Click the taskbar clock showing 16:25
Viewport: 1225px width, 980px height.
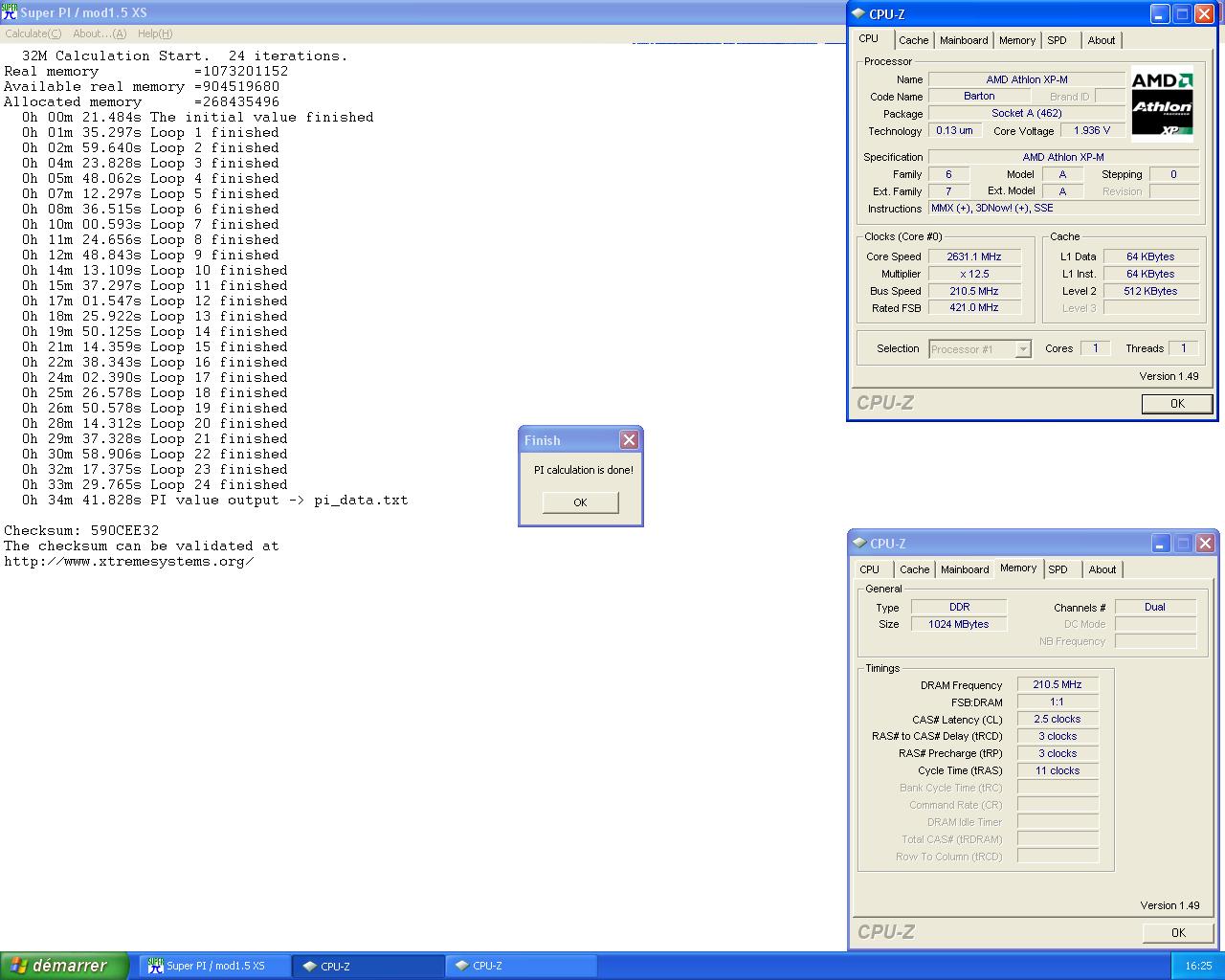(x=1198, y=967)
